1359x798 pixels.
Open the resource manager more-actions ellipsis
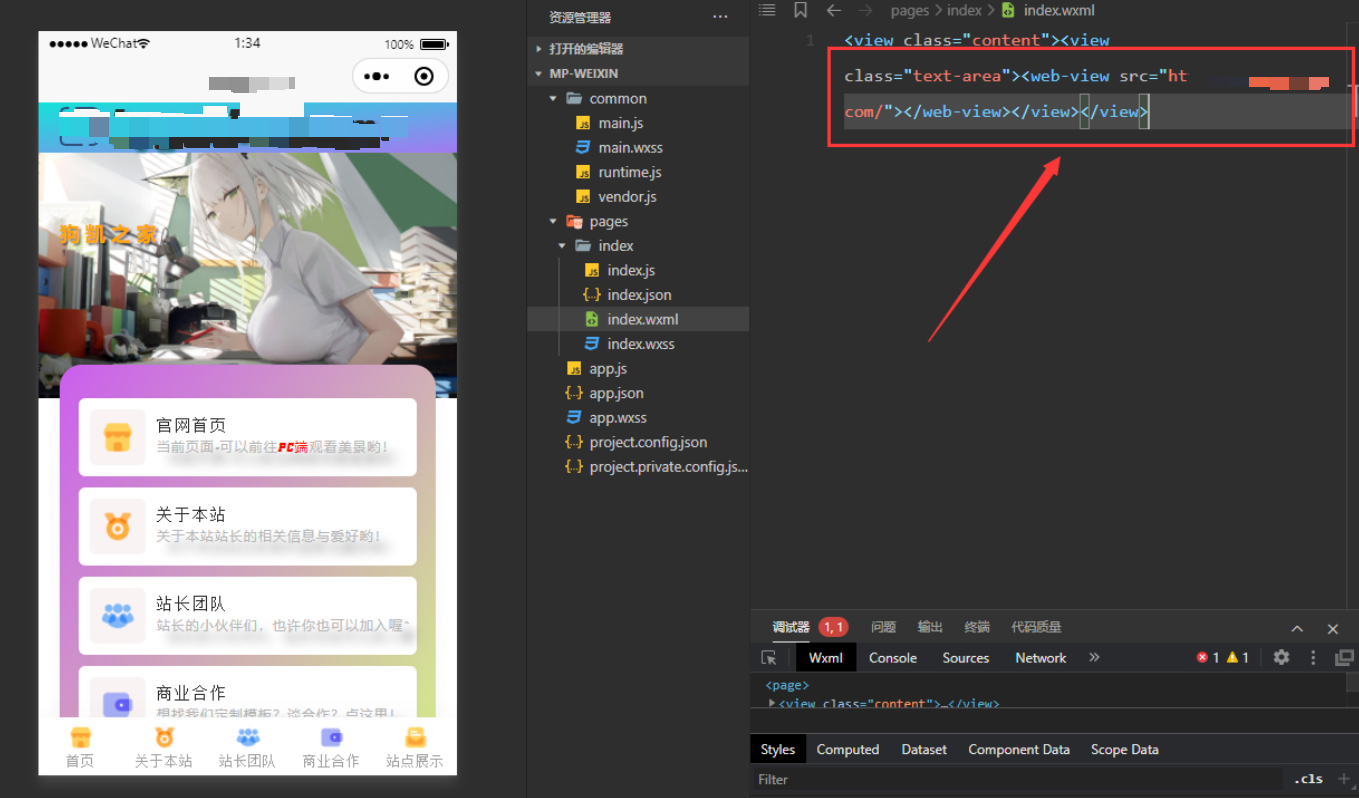pos(720,17)
